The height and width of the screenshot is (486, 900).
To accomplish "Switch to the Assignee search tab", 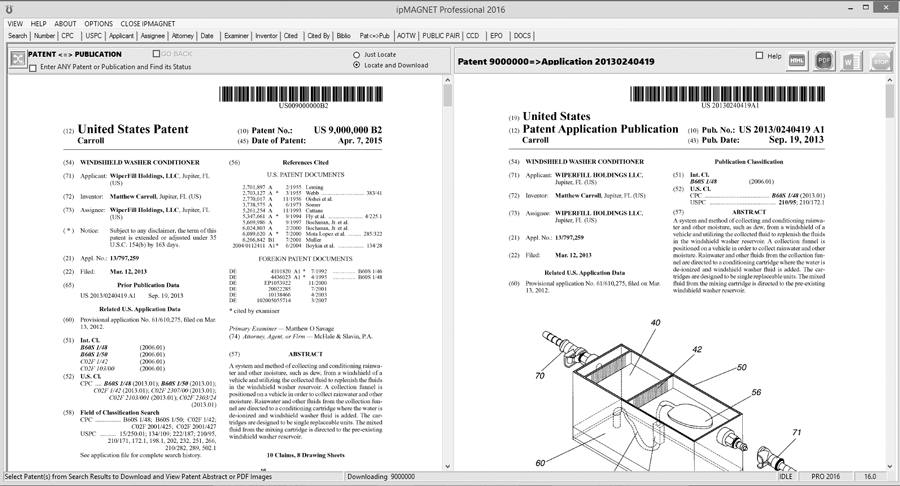I will 153,36.
